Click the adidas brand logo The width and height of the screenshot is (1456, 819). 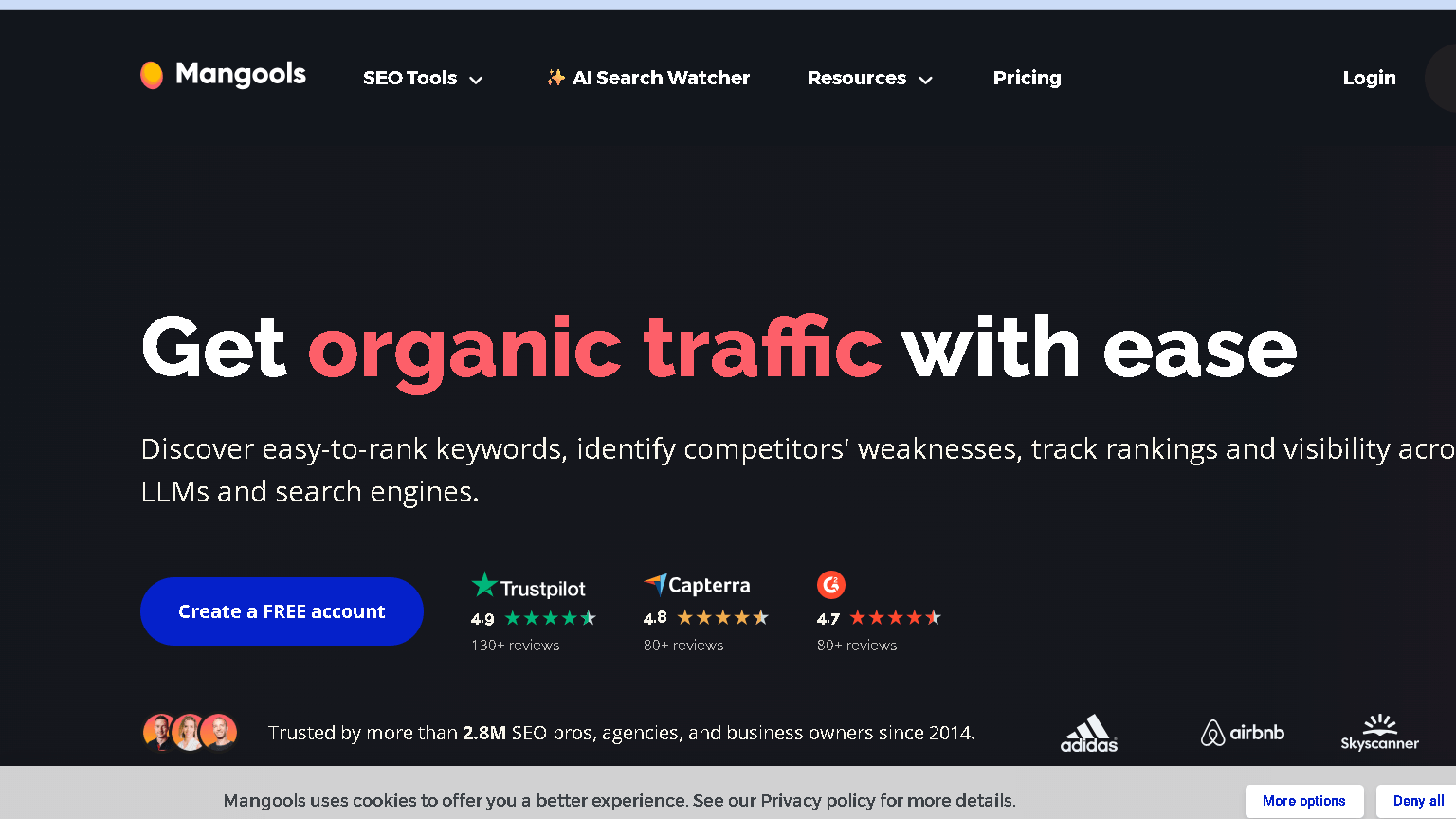(x=1089, y=731)
